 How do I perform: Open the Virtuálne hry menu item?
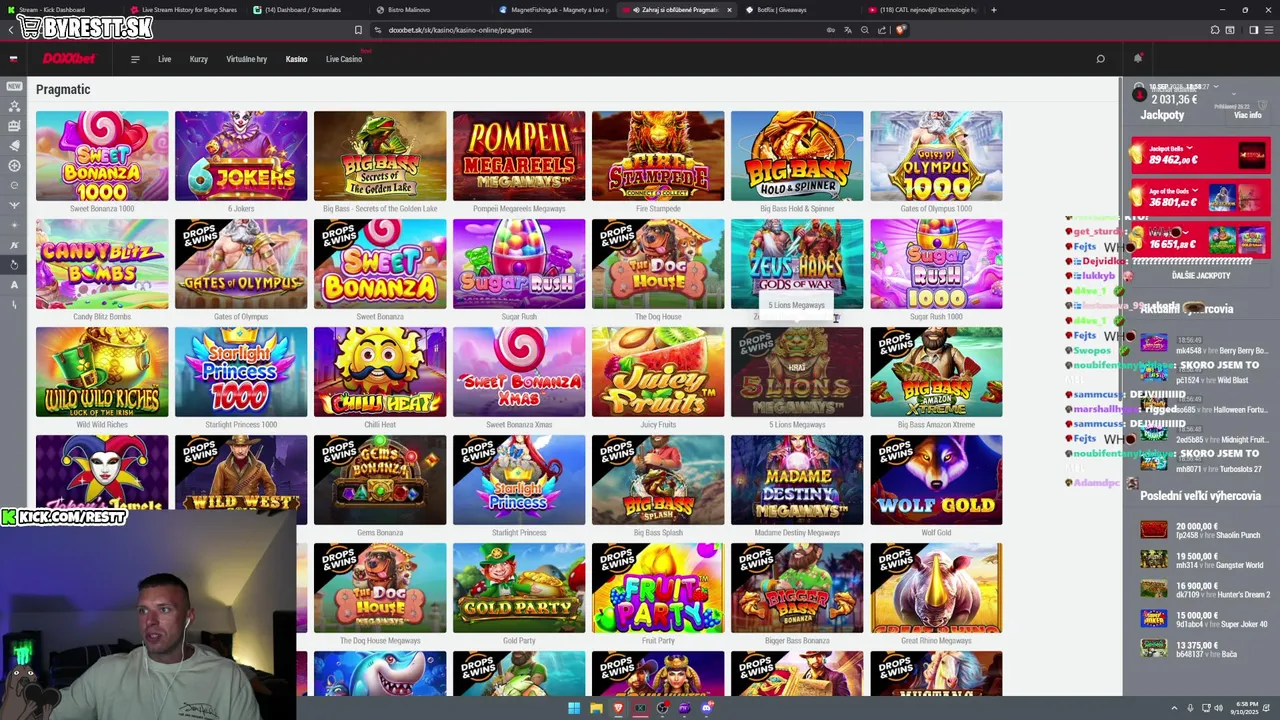tap(246, 59)
